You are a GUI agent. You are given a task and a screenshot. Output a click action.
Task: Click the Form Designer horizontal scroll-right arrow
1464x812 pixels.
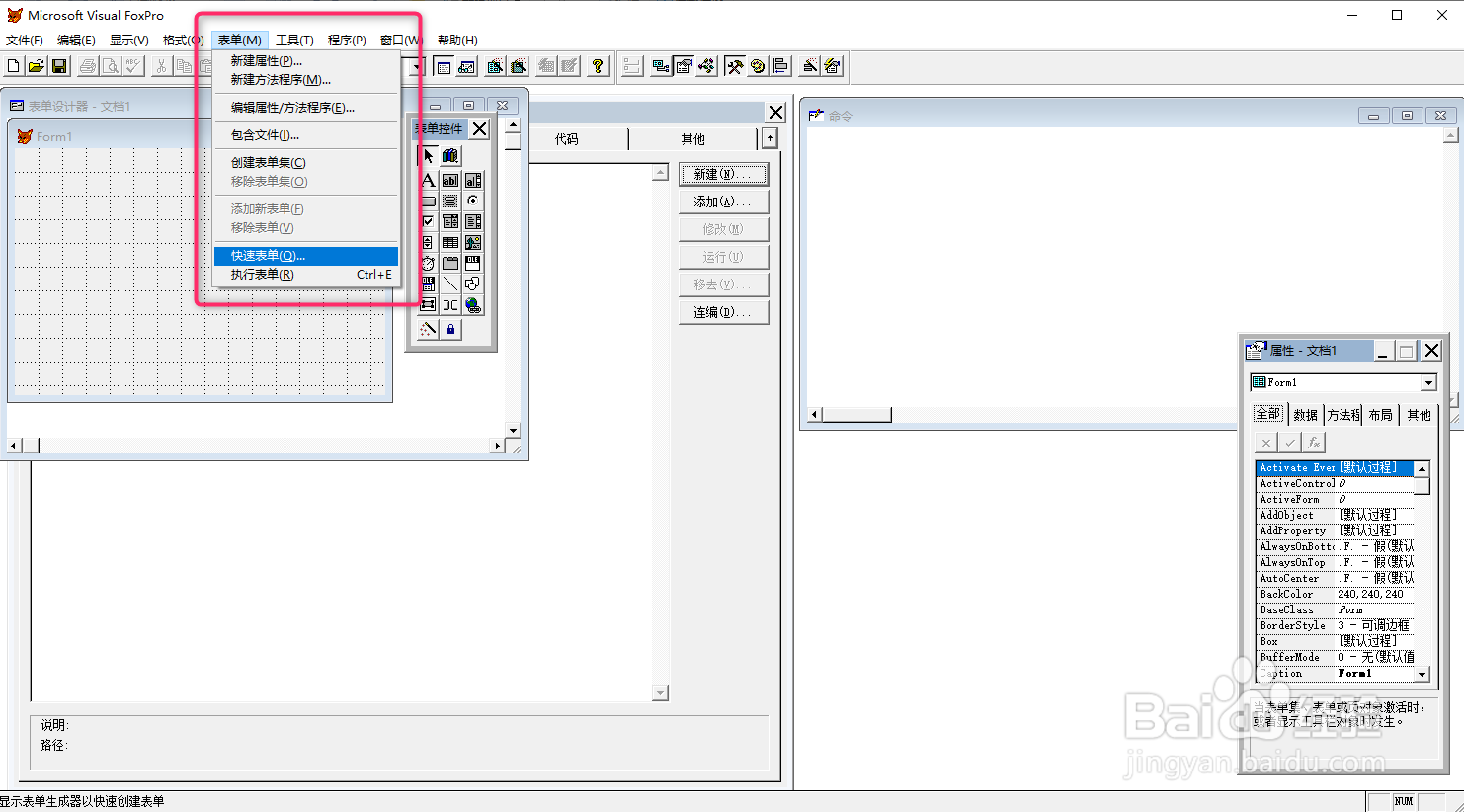pyautogui.click(x=497, y=447)
